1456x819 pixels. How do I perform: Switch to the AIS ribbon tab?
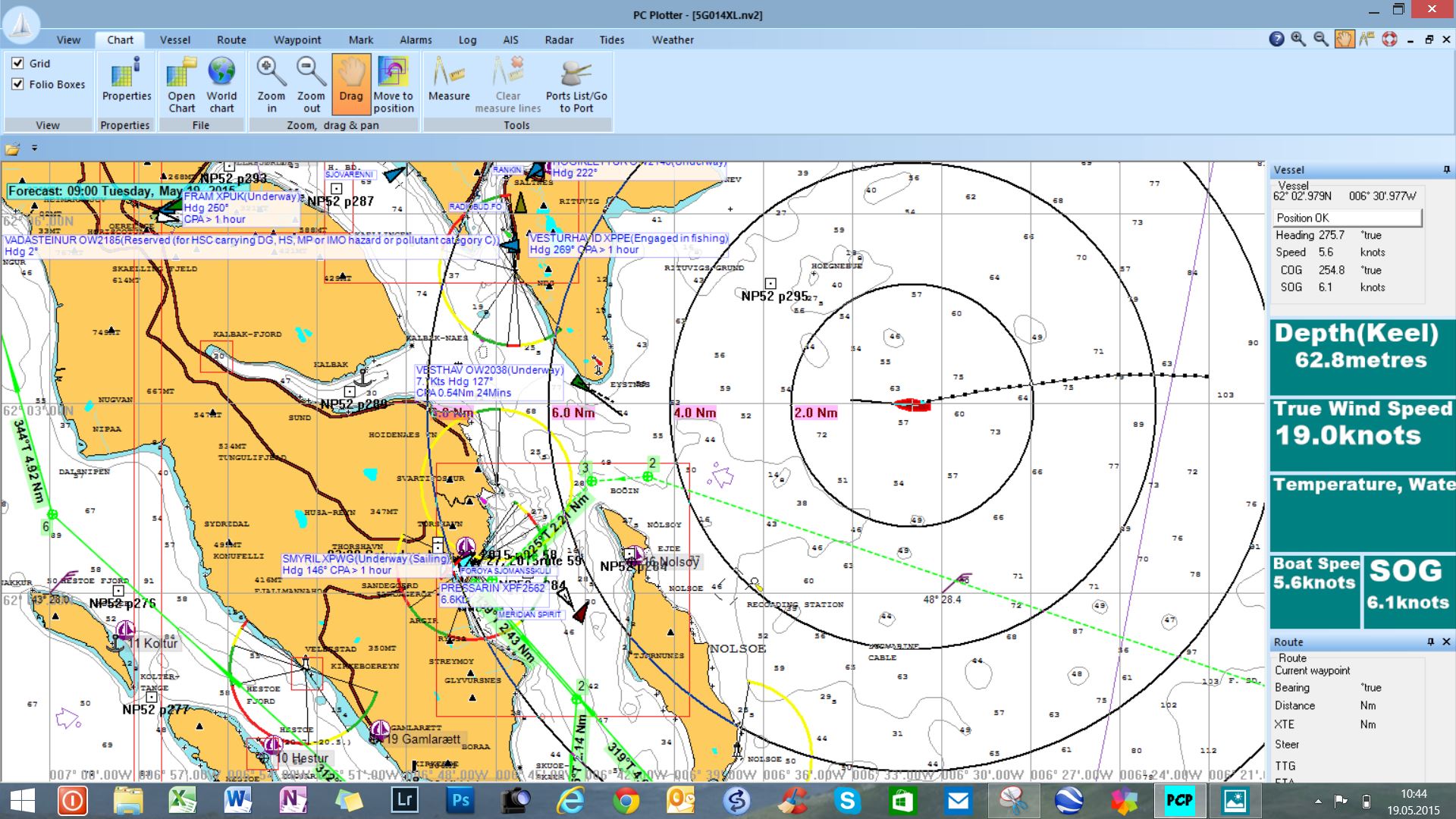point(510,40)
